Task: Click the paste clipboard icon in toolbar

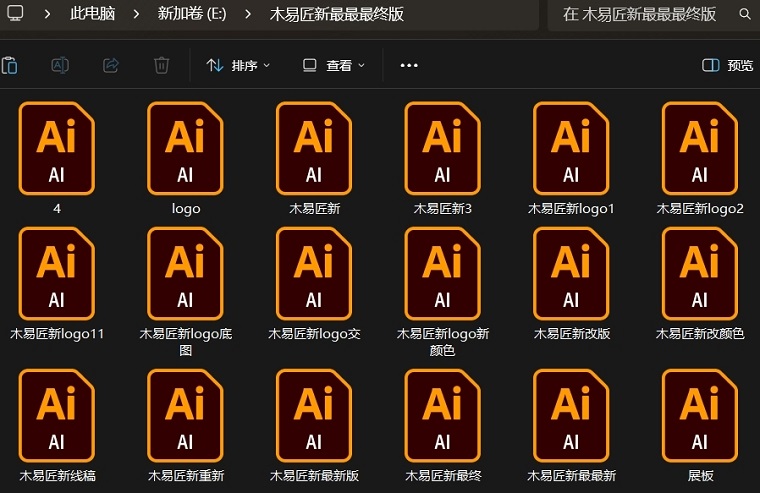Action: click(9, 65)
